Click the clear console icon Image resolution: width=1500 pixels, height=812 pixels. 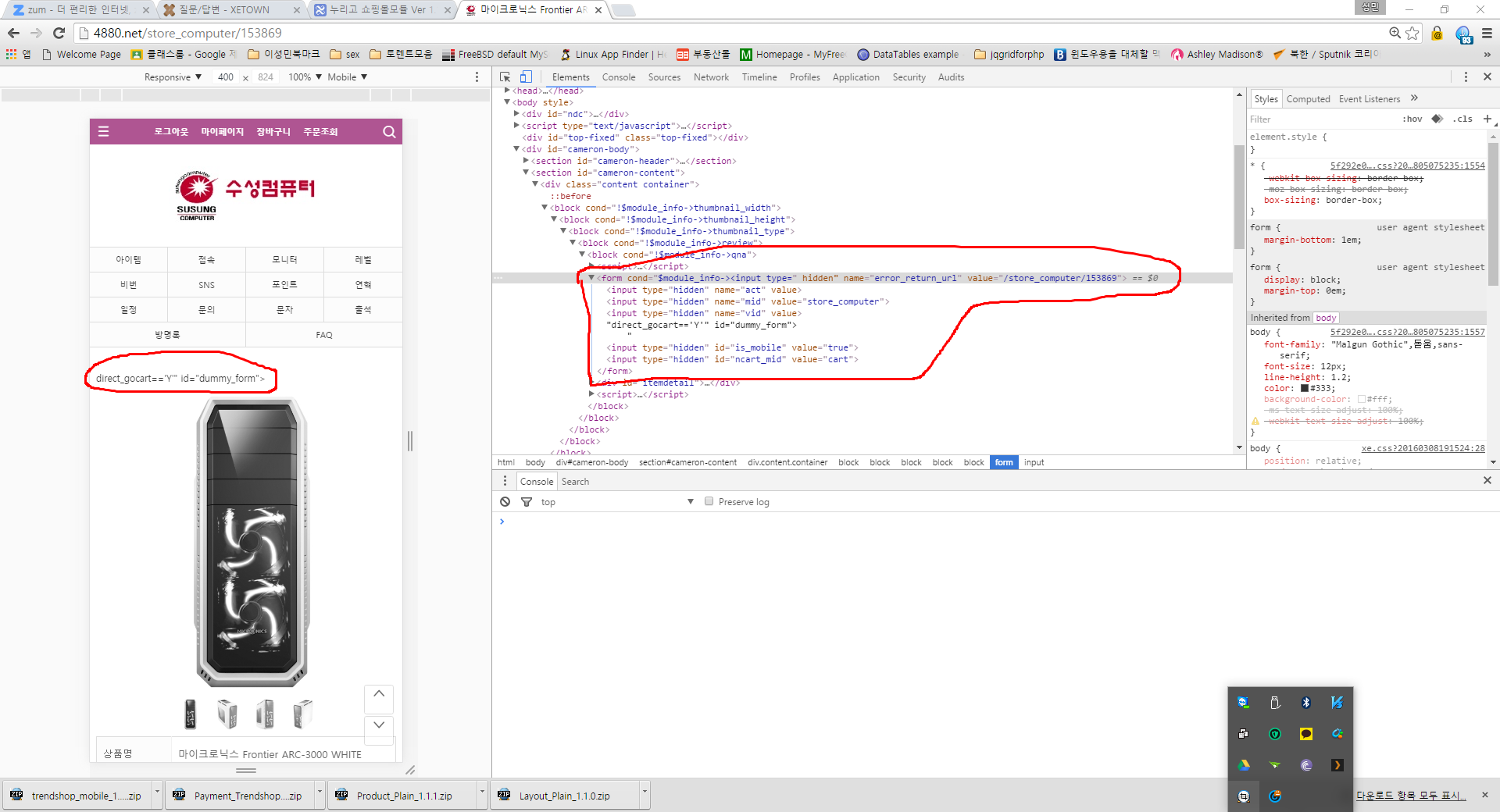[x=505, y=501]
